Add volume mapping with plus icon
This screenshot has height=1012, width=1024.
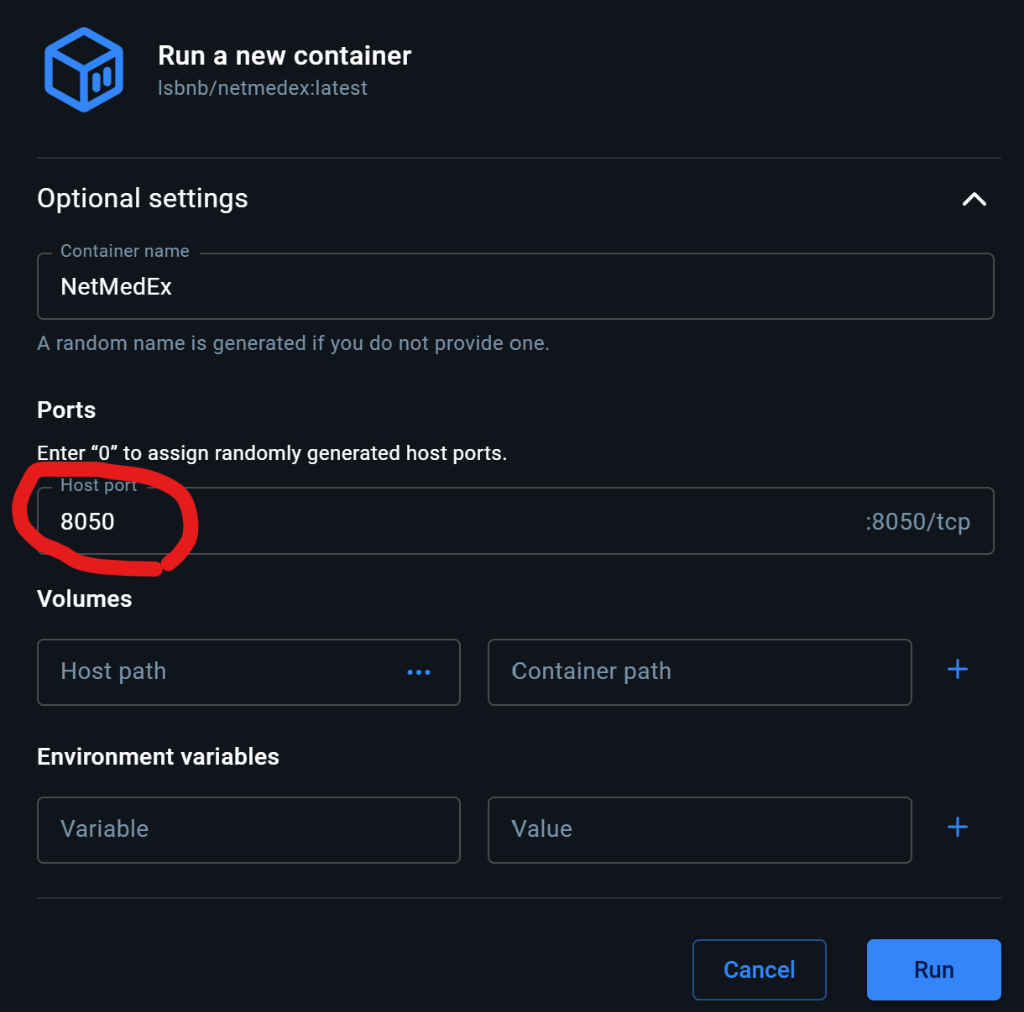click(x=957, y=669)
